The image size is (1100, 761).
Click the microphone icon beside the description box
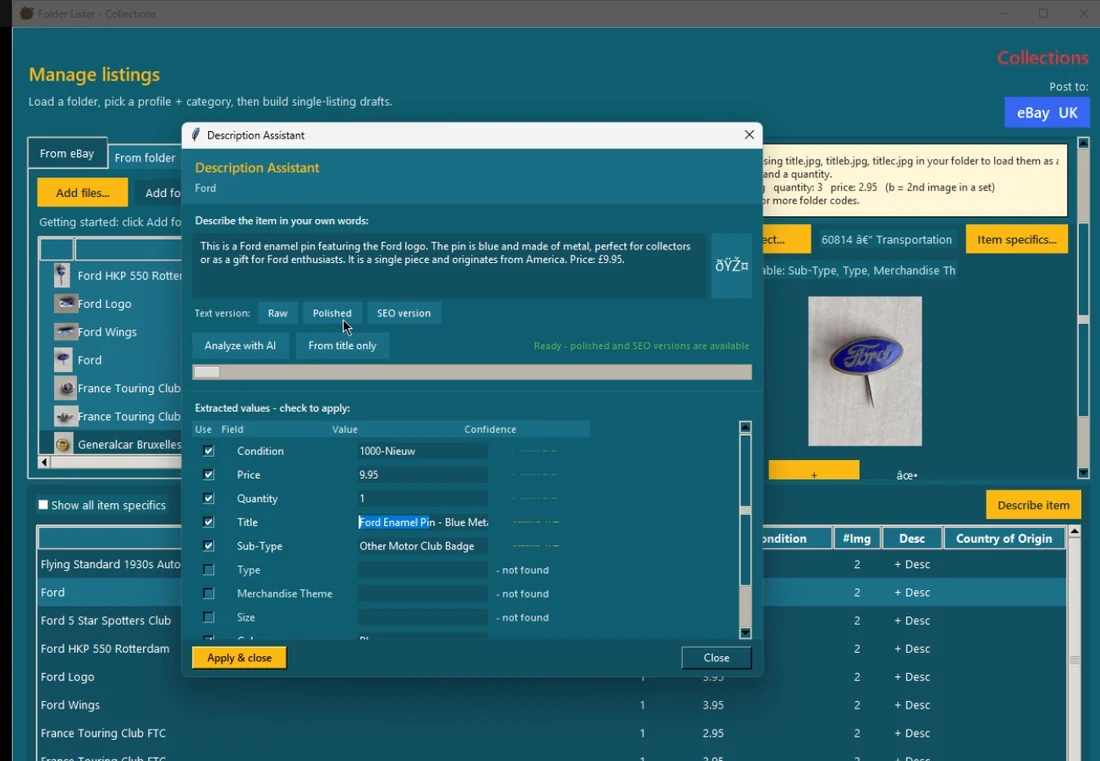coord(731,265)
